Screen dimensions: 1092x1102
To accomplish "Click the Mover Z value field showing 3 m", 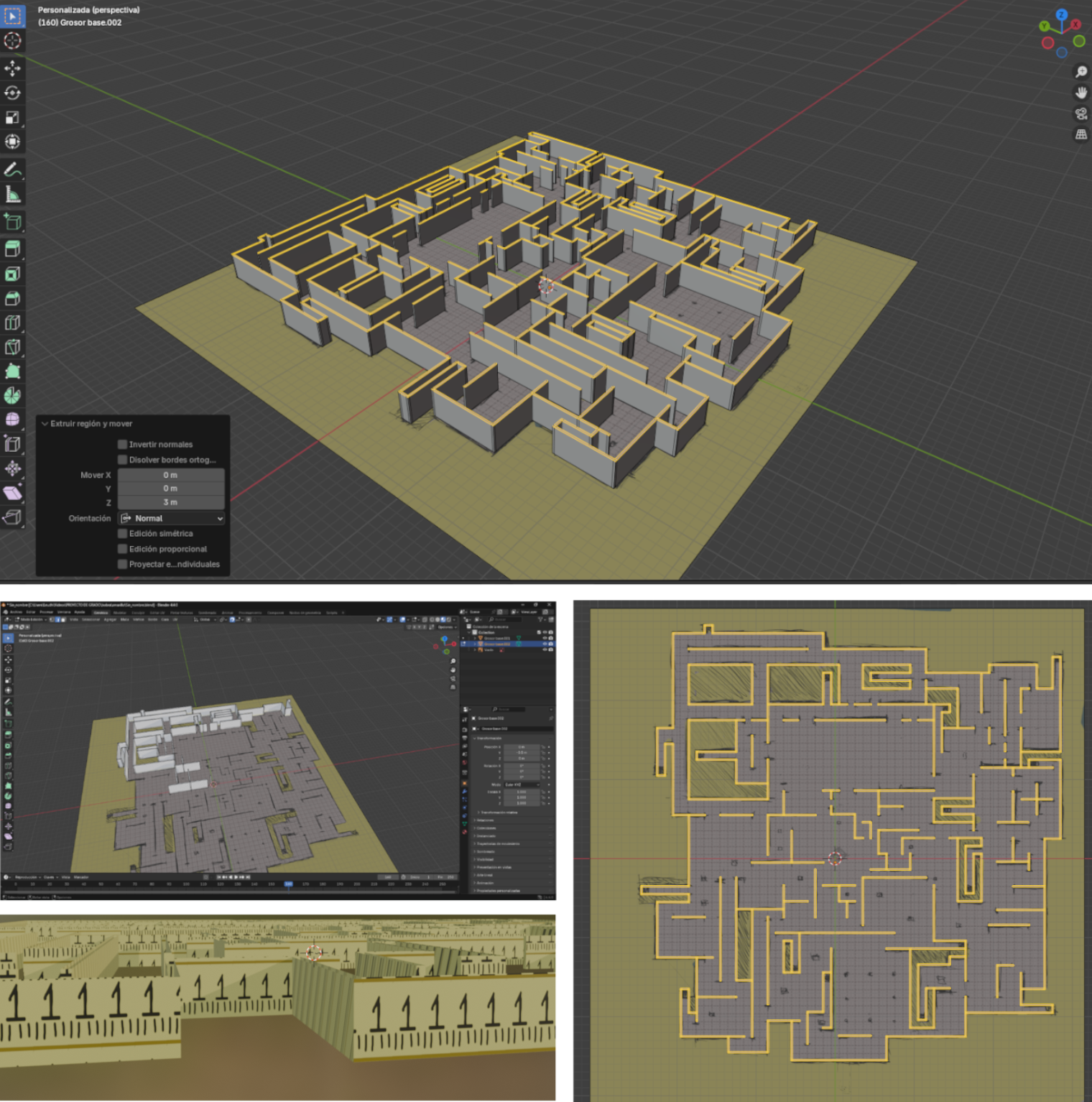I will coord(171,502).
